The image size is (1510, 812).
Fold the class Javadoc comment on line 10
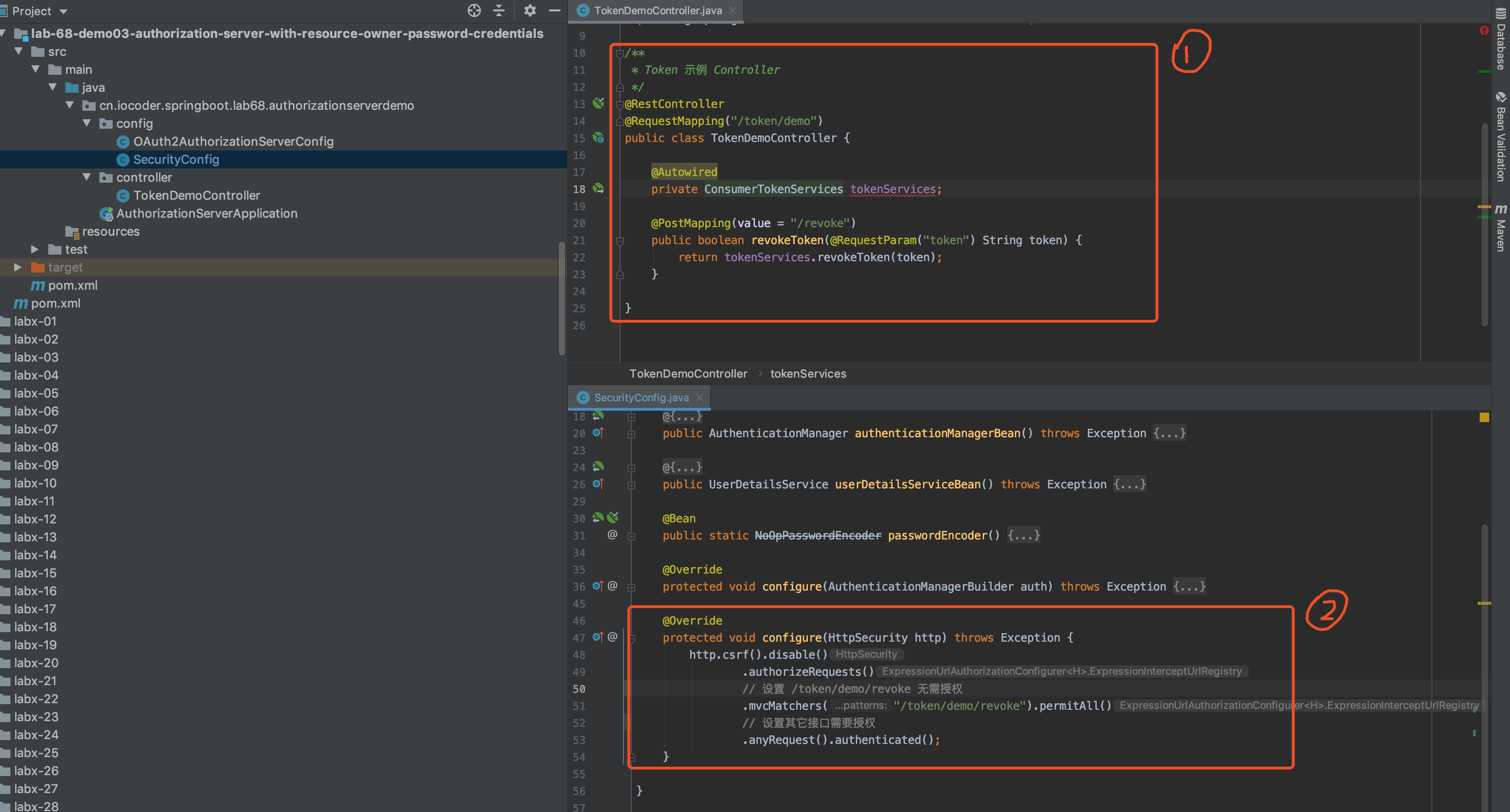pos(620,53)
